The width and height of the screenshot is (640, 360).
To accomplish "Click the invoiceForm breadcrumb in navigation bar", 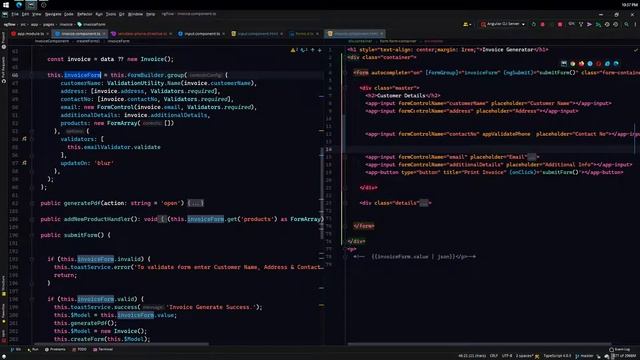I will coord(91,24).
